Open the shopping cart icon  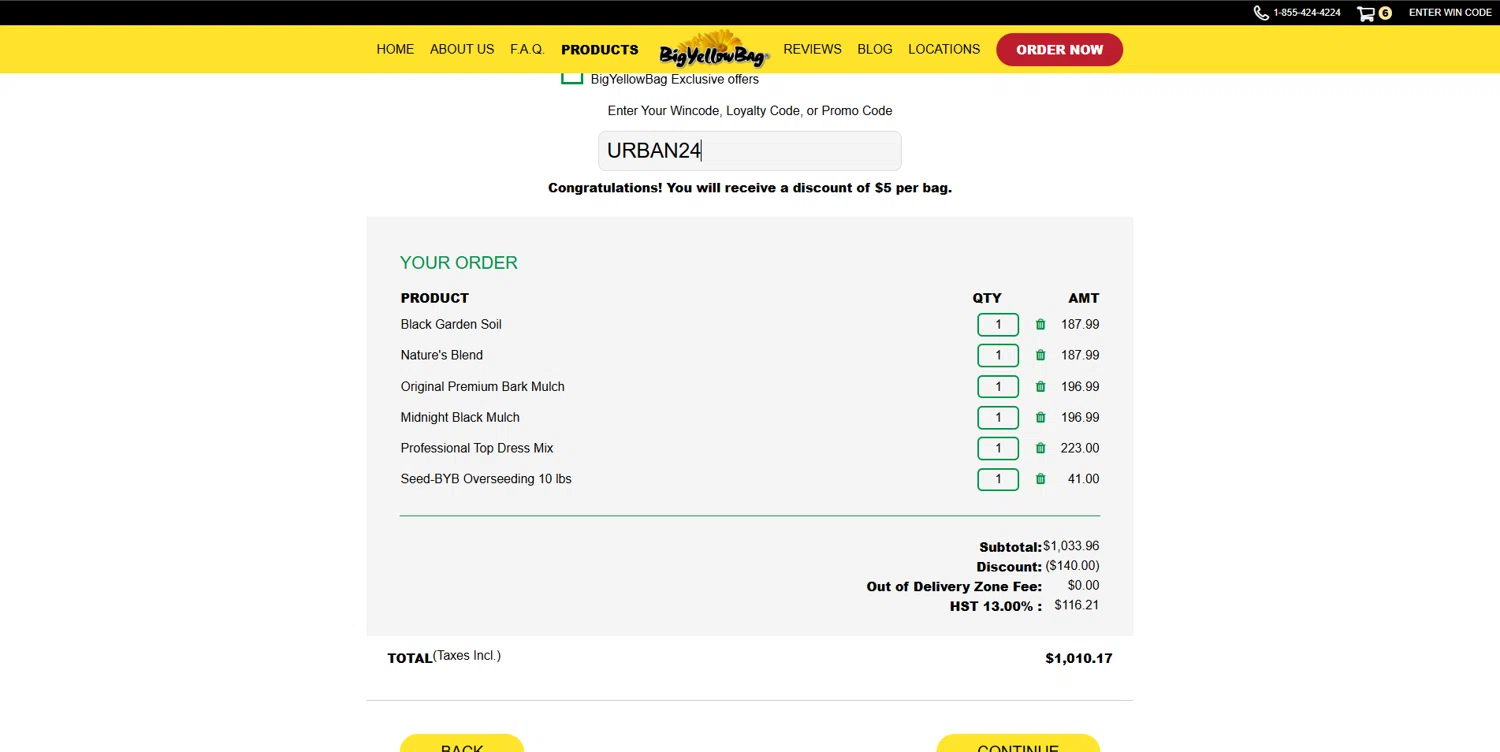pyautogui.click(x=1366, y=13)
